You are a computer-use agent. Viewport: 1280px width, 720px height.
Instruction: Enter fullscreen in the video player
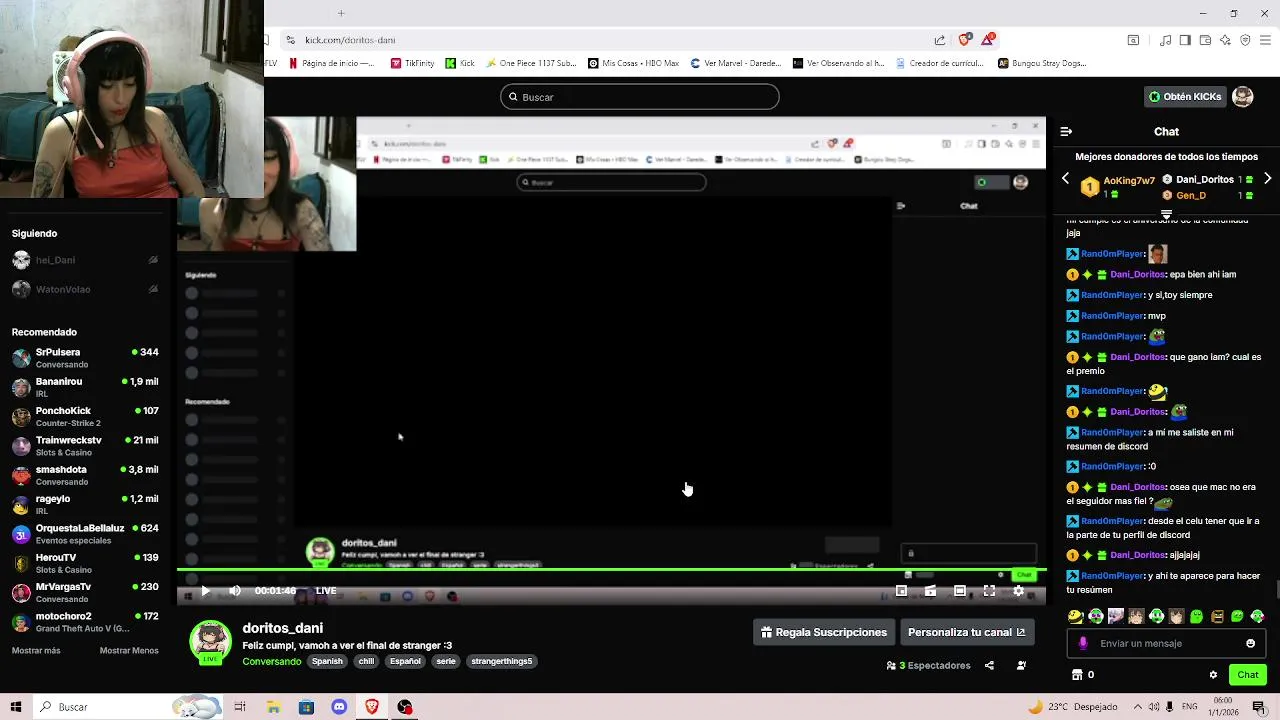(x=989, y=591)
